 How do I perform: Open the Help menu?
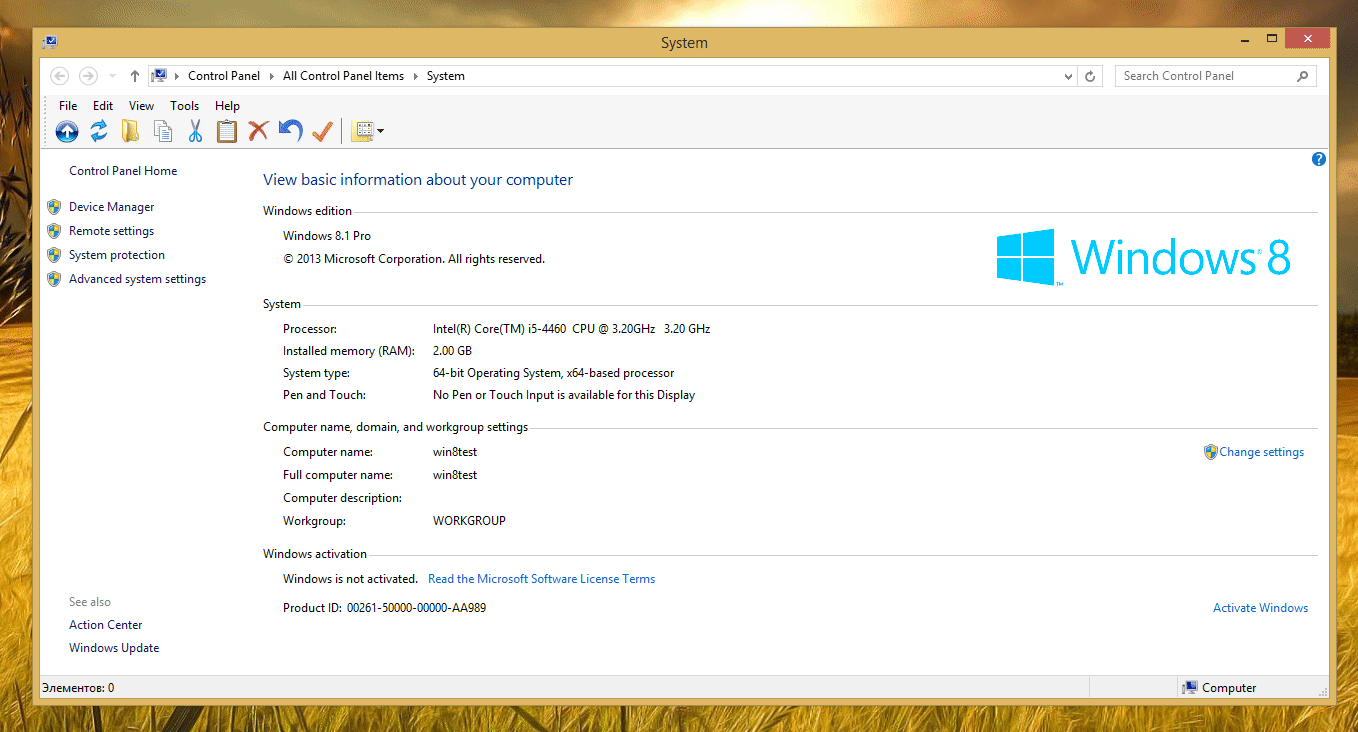pos(227,106)
